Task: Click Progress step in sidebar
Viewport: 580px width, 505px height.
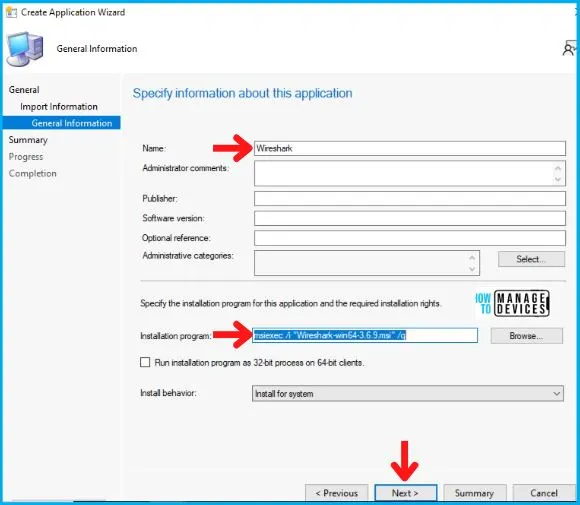Action: (26, 156)
